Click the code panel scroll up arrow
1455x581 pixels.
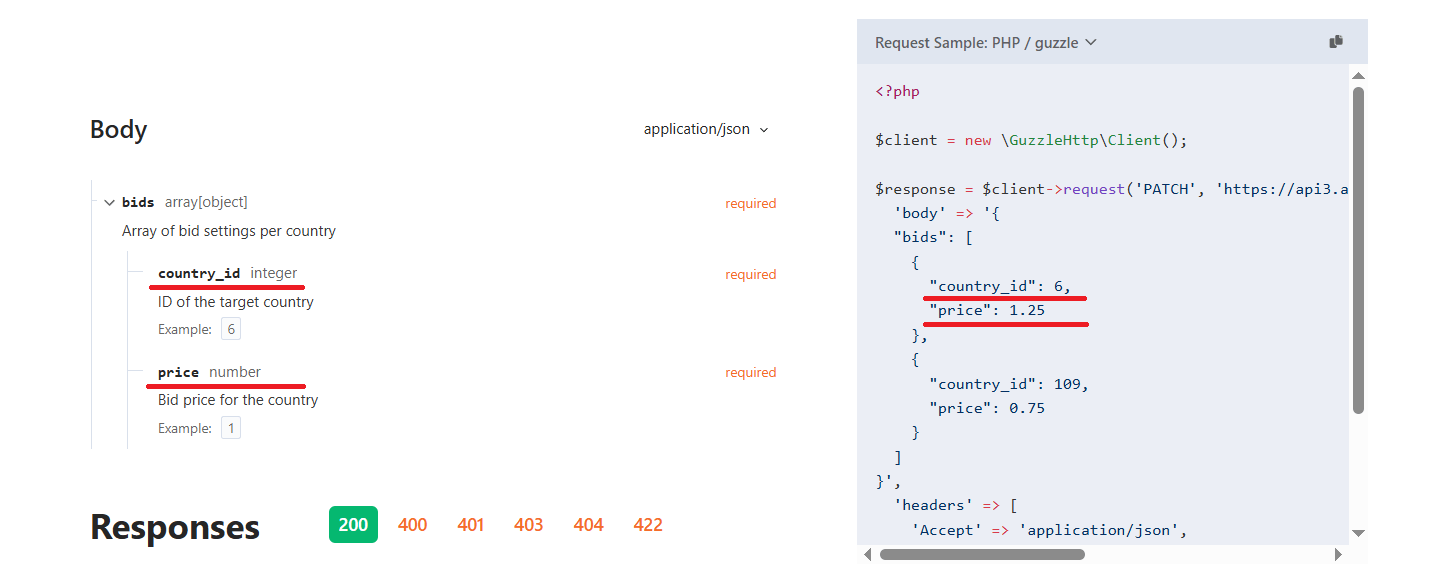tap(1358, 75)
